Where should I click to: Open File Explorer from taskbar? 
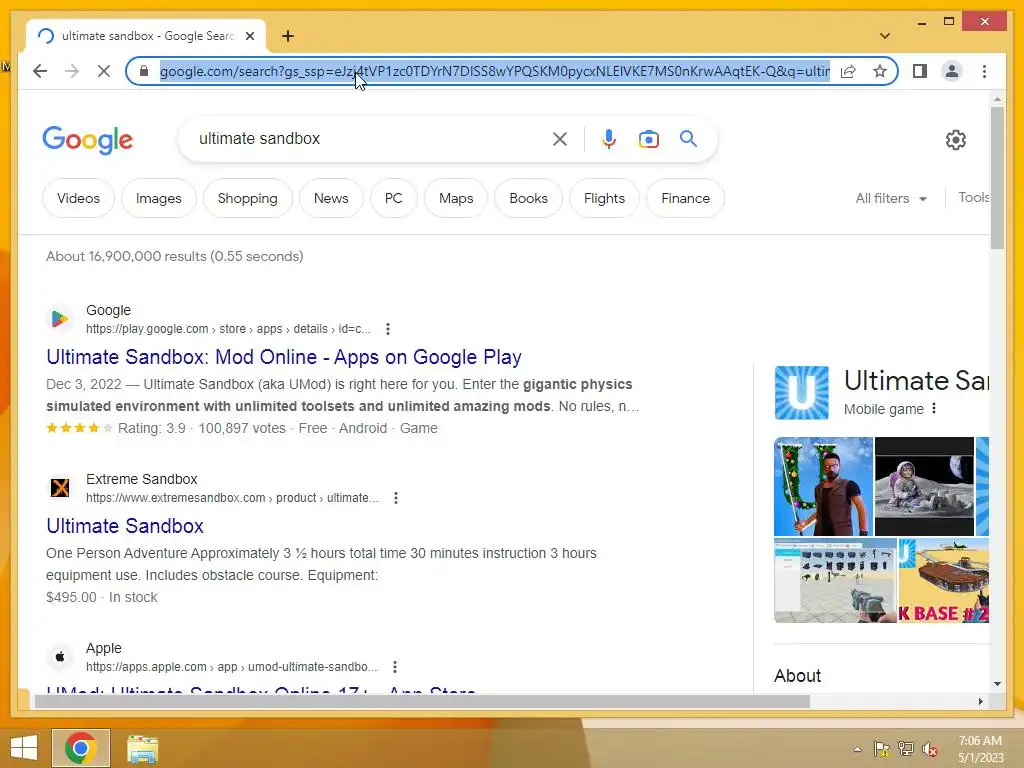[142, 748]
